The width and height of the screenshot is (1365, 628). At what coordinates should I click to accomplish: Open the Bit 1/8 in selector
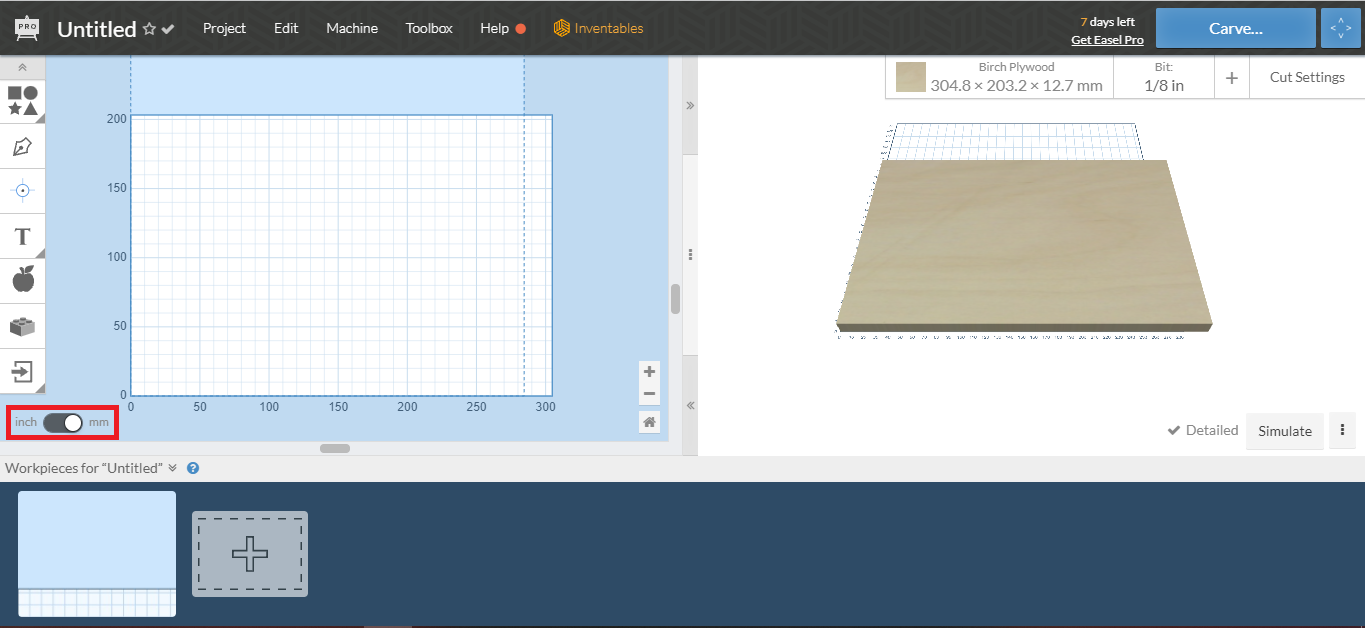1164,77
